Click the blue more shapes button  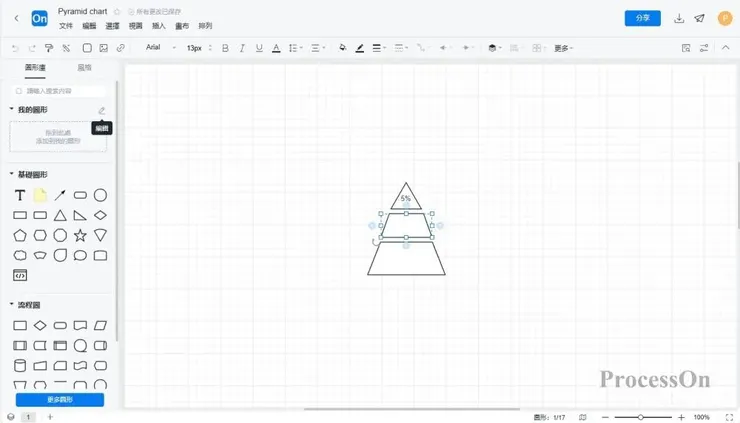[60, 399]
